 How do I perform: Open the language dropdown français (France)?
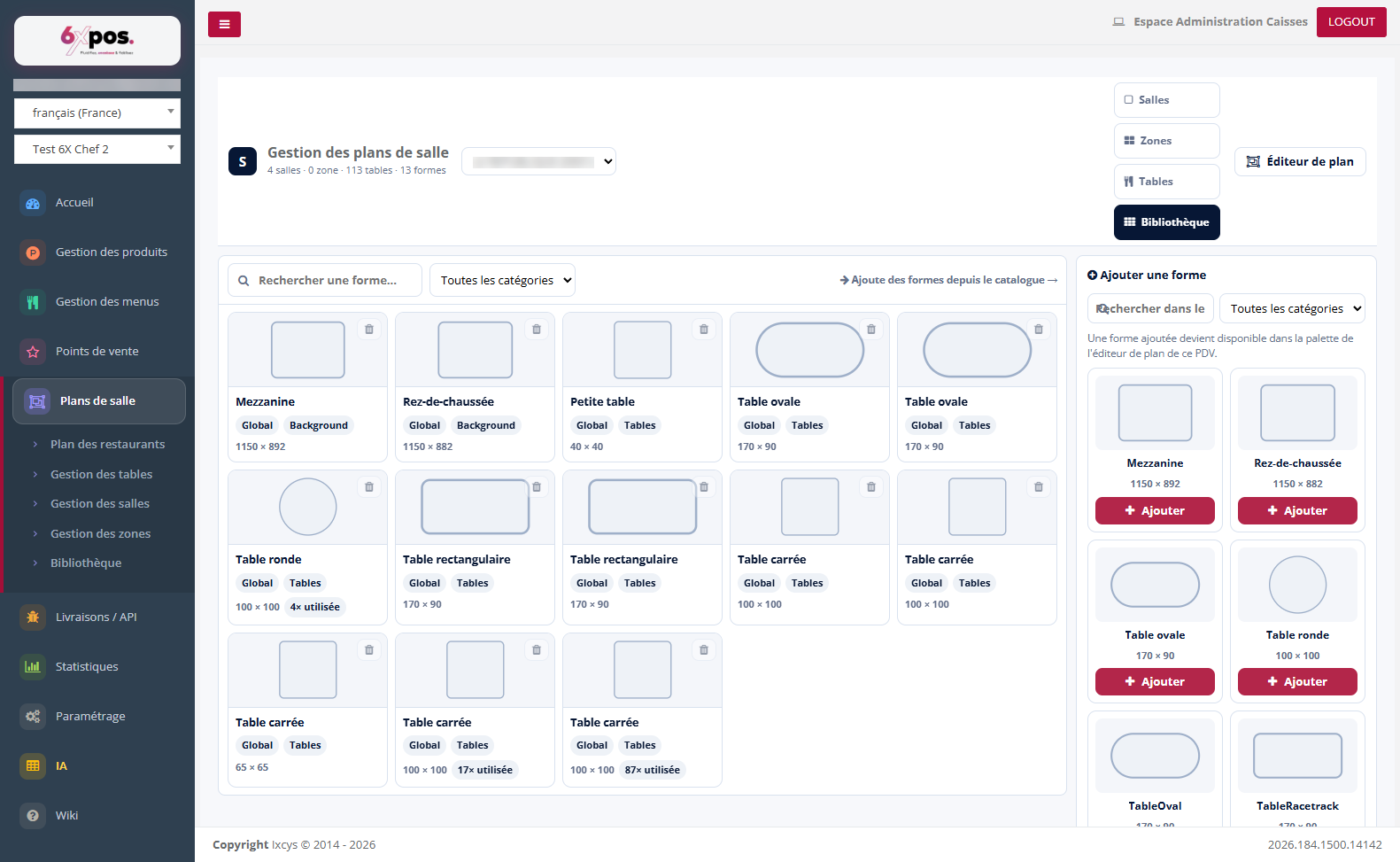point(97,113)
